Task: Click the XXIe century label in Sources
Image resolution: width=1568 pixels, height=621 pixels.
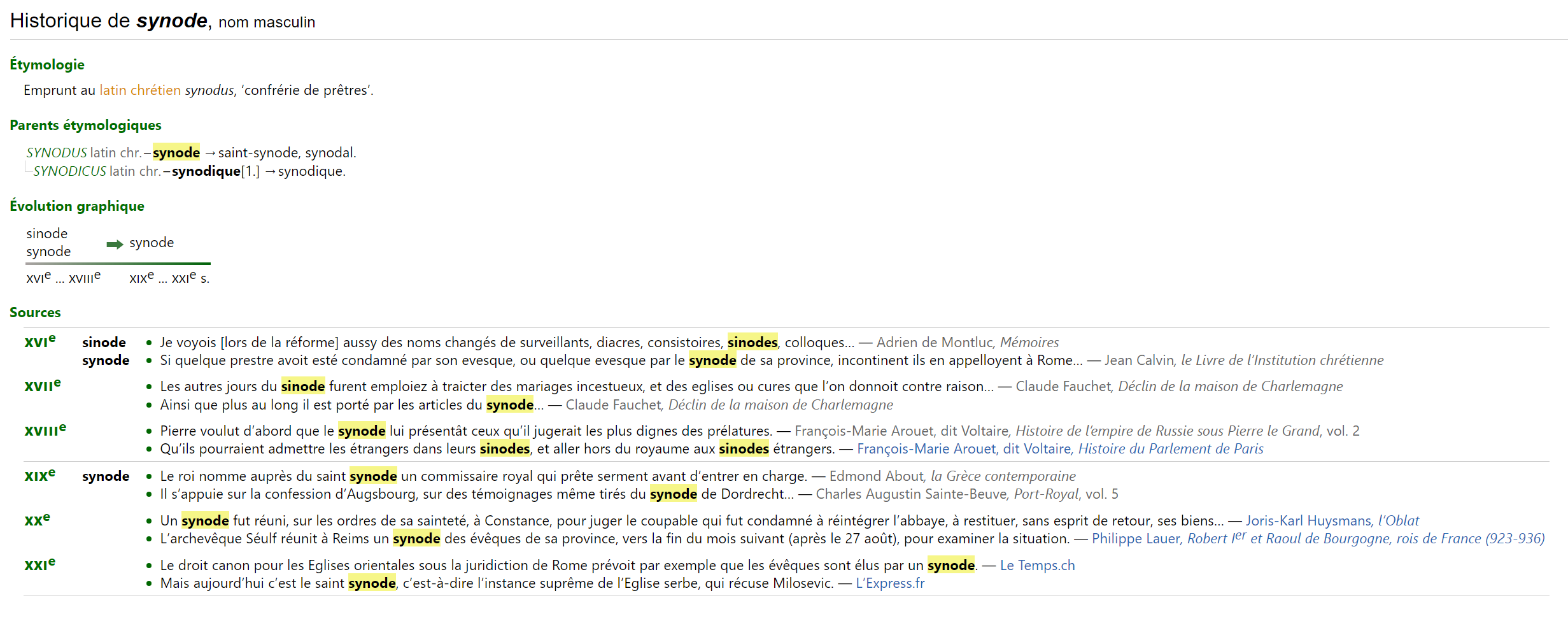Action: 40,564
